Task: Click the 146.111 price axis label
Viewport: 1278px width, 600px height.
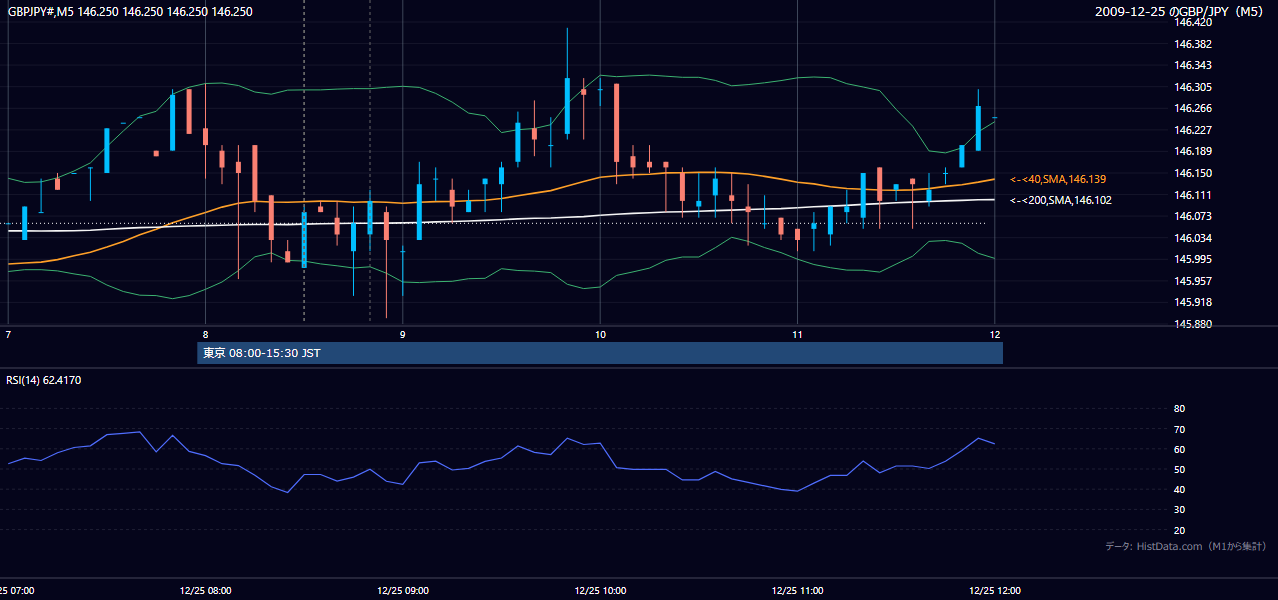Action: pos(1193,195)
